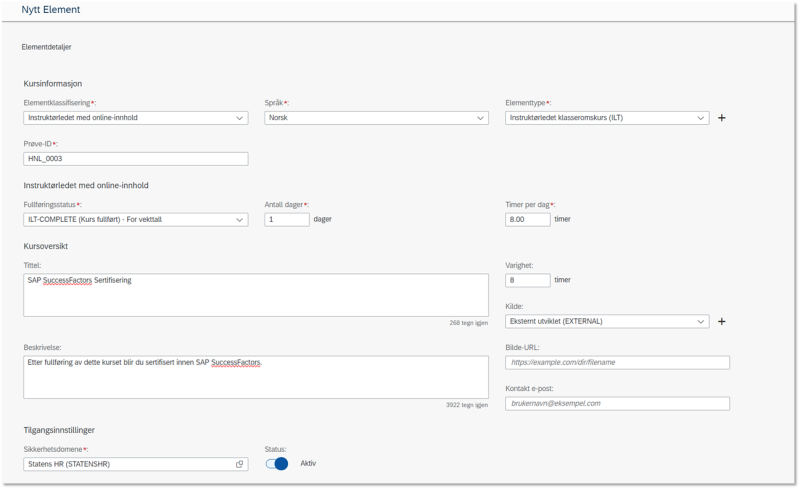Click 'timer' unit beside Timer per dag
800x489 pixels.
[x=562, y=219]
